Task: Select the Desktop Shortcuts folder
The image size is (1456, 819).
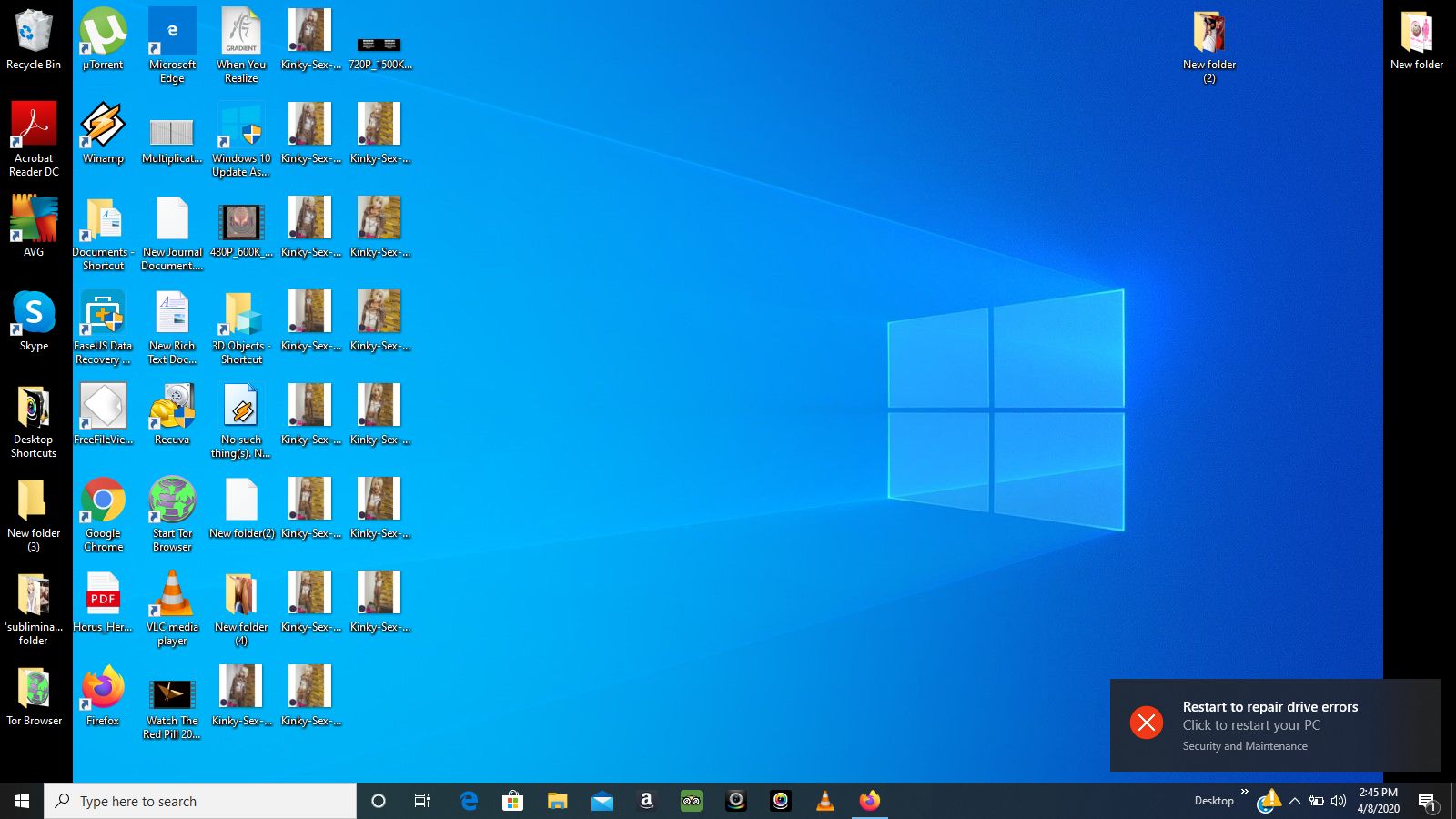Action: click(x=34, y=420)
